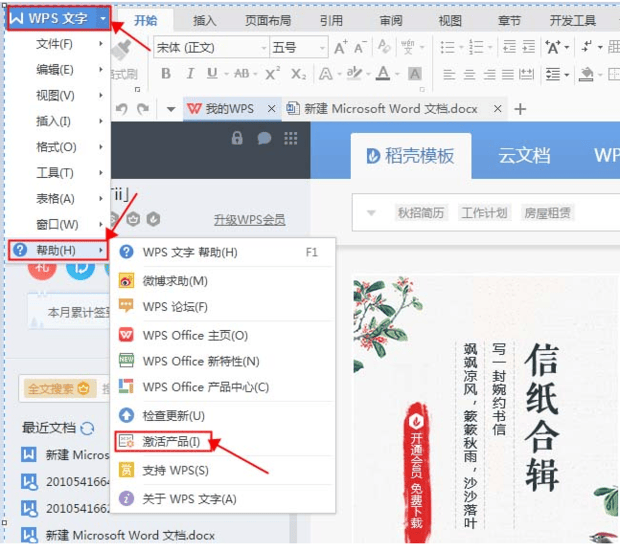Toggle Italic formatting

(190, 74)
